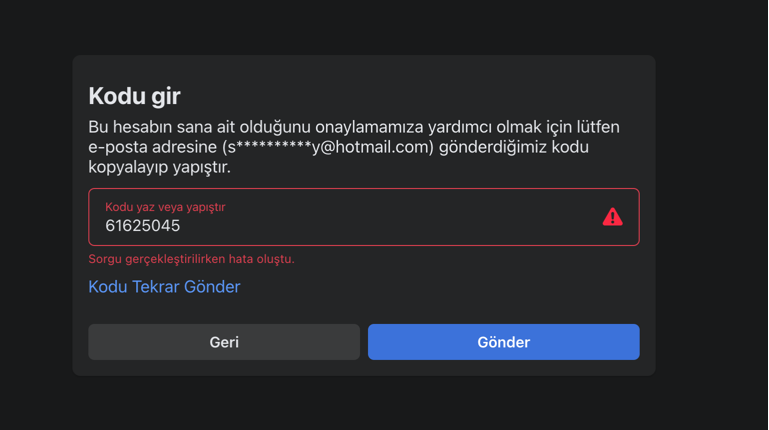Place cursor in the entered code 61625045

(143, 226)
